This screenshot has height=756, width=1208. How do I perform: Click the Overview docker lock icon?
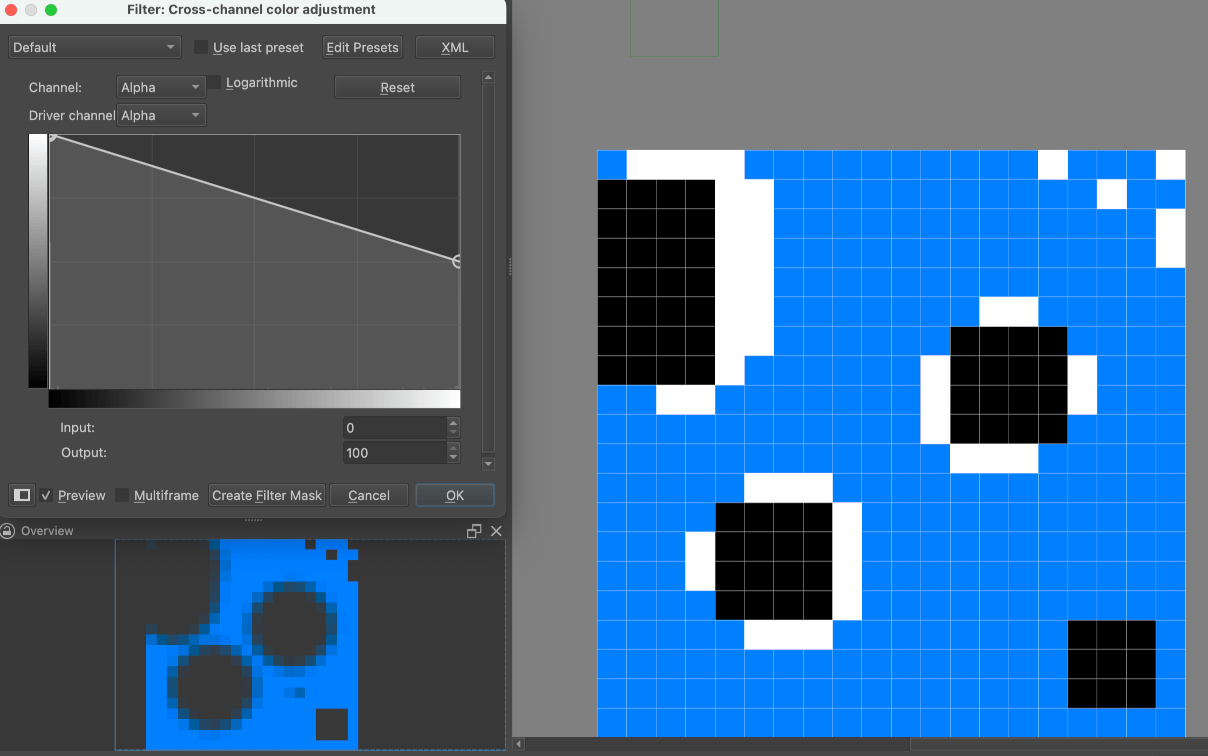(8, 531)
